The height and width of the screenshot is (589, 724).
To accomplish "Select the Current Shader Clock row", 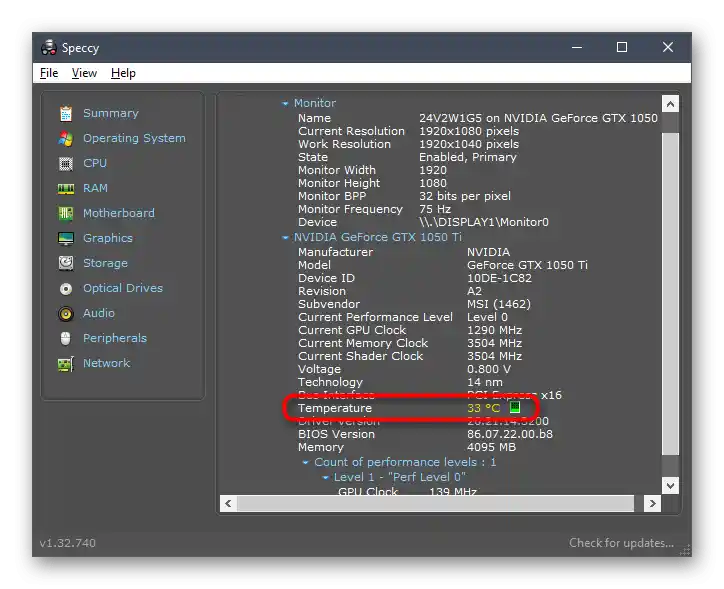I will [x=410, y=356].
